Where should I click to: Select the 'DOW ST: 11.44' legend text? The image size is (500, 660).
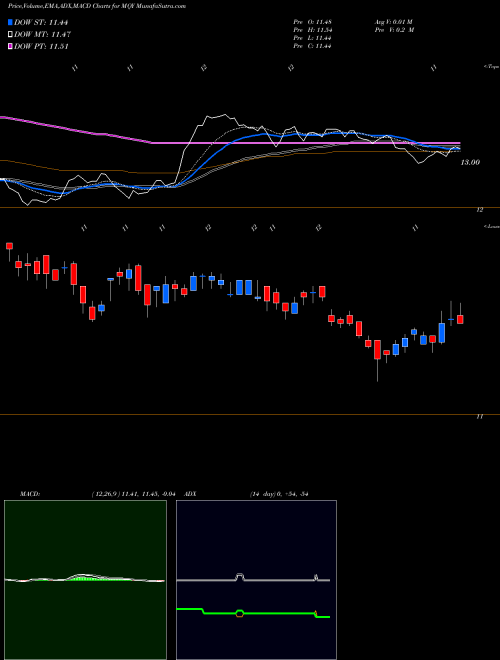point(41,22)
